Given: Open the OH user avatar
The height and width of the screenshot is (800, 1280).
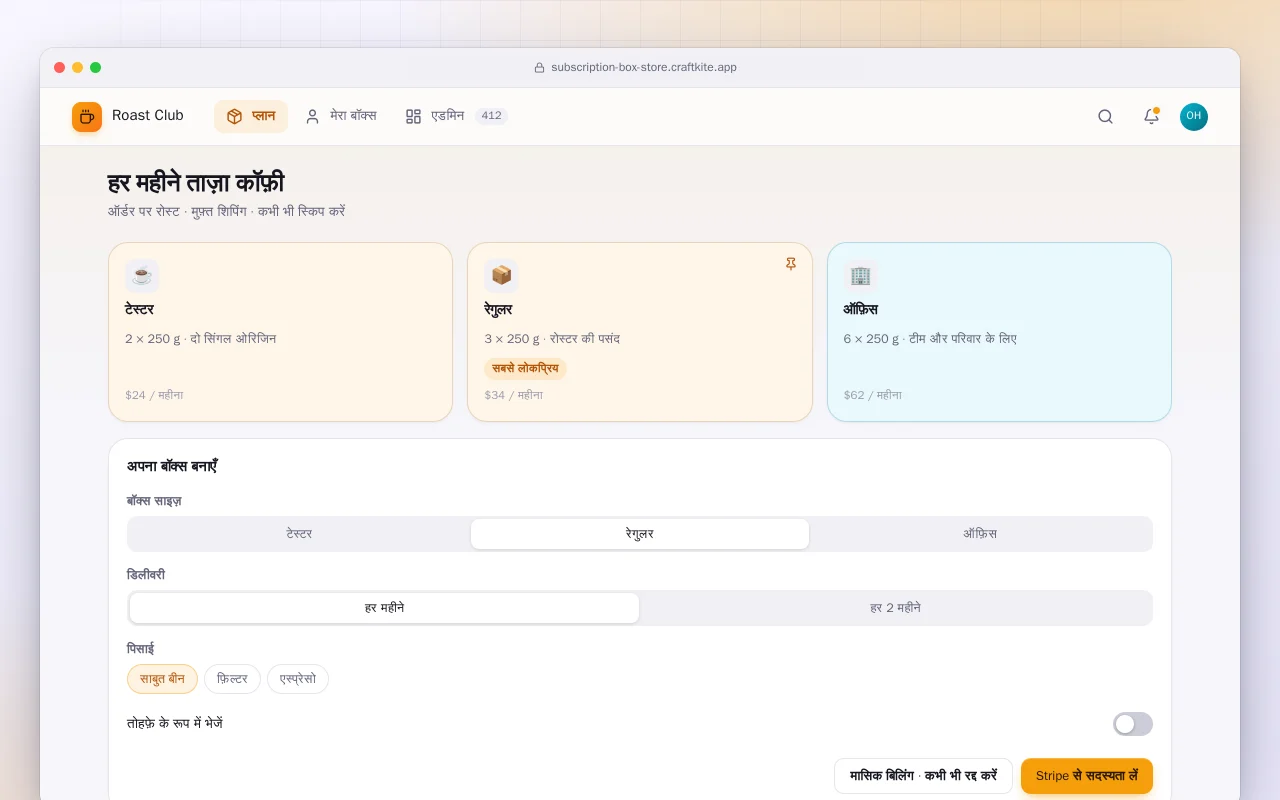Looking at the screenshot, I should (x=1194, y=117).
